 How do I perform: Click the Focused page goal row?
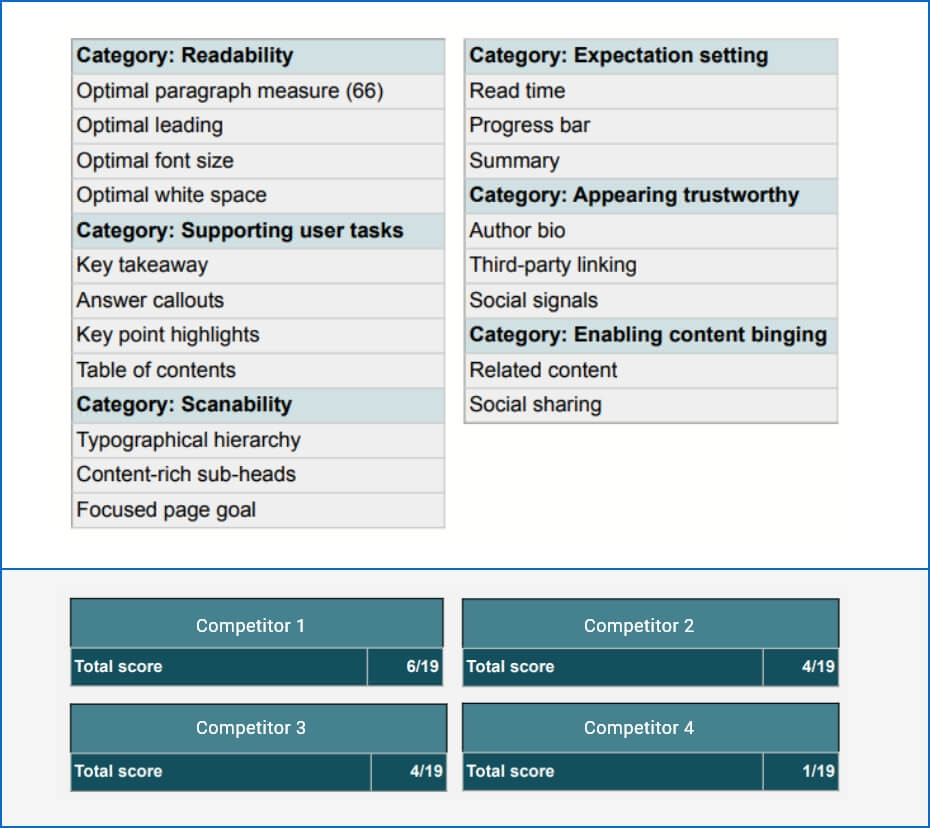(257, 510)
